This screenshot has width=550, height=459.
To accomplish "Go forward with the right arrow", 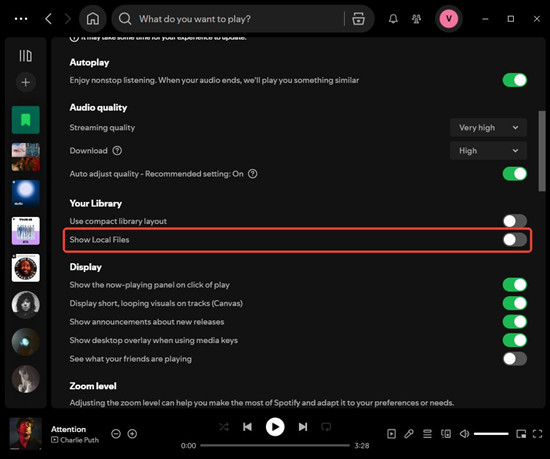I will tap(68, 19).
